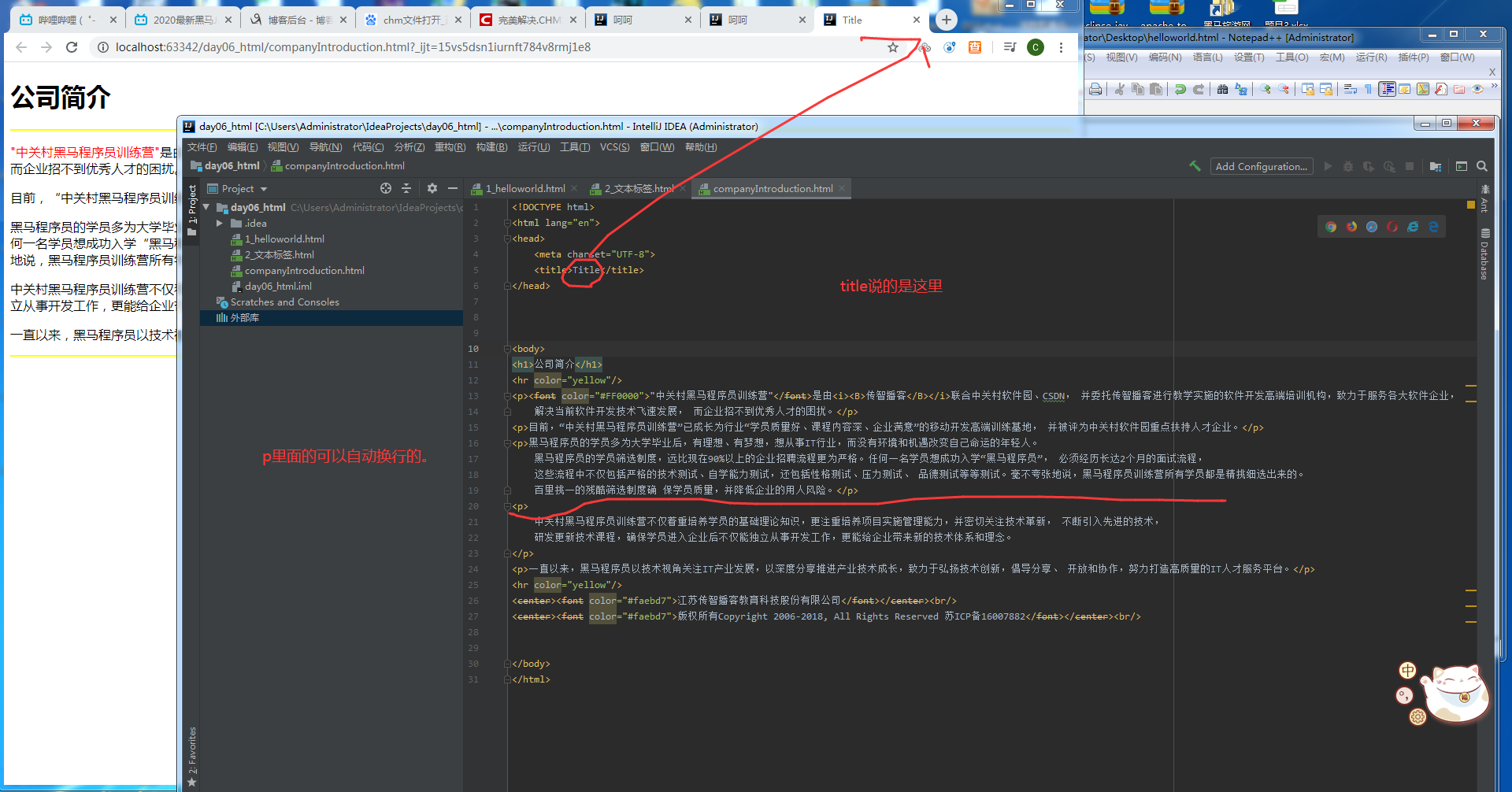This screenshot has width=1512, height=792.
Task: Click the Cut scissors icon in Notepad++
Action: tap(1119, 89)
